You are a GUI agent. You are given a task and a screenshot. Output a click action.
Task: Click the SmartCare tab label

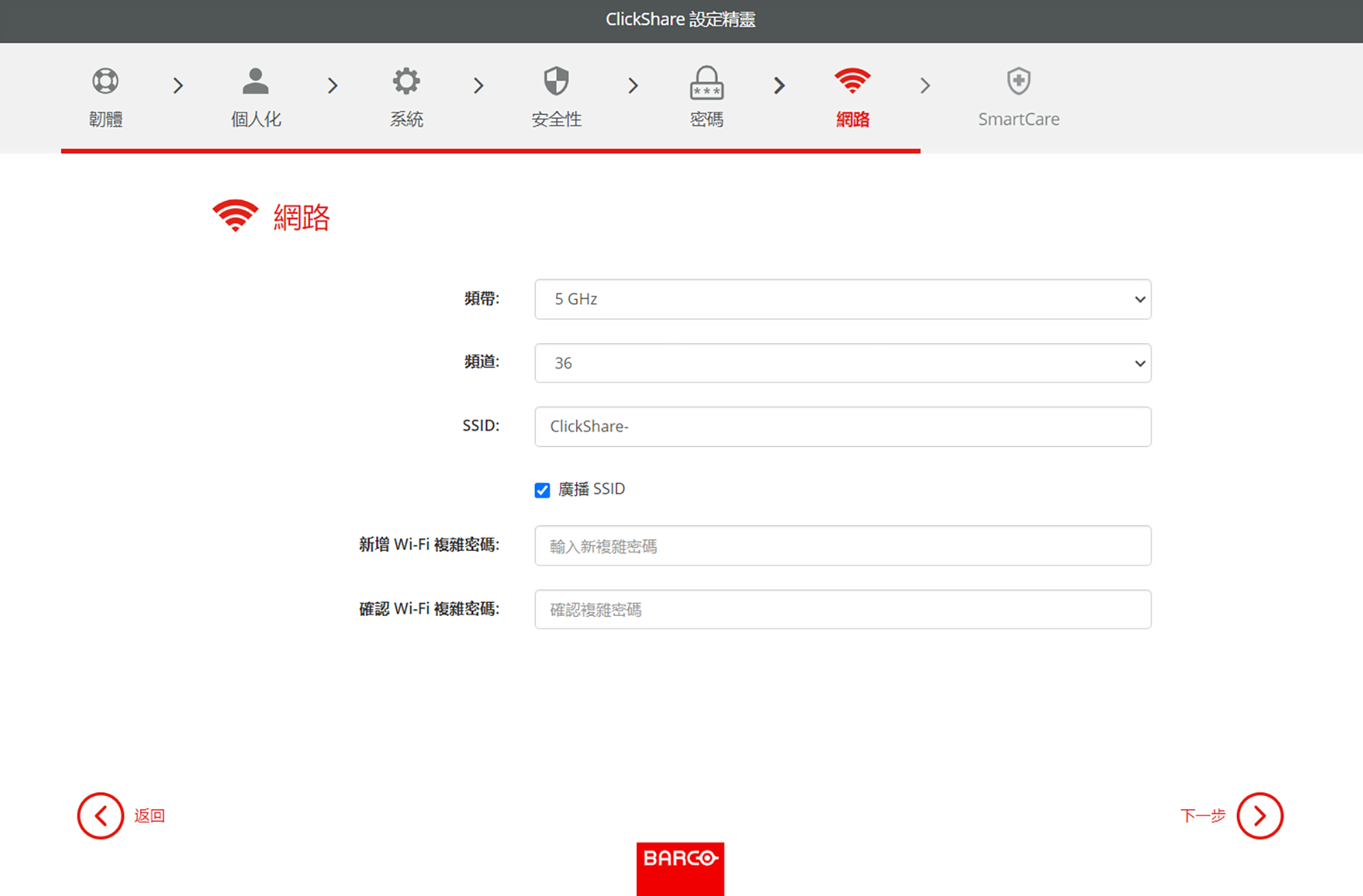click(x=1018, y=119)
